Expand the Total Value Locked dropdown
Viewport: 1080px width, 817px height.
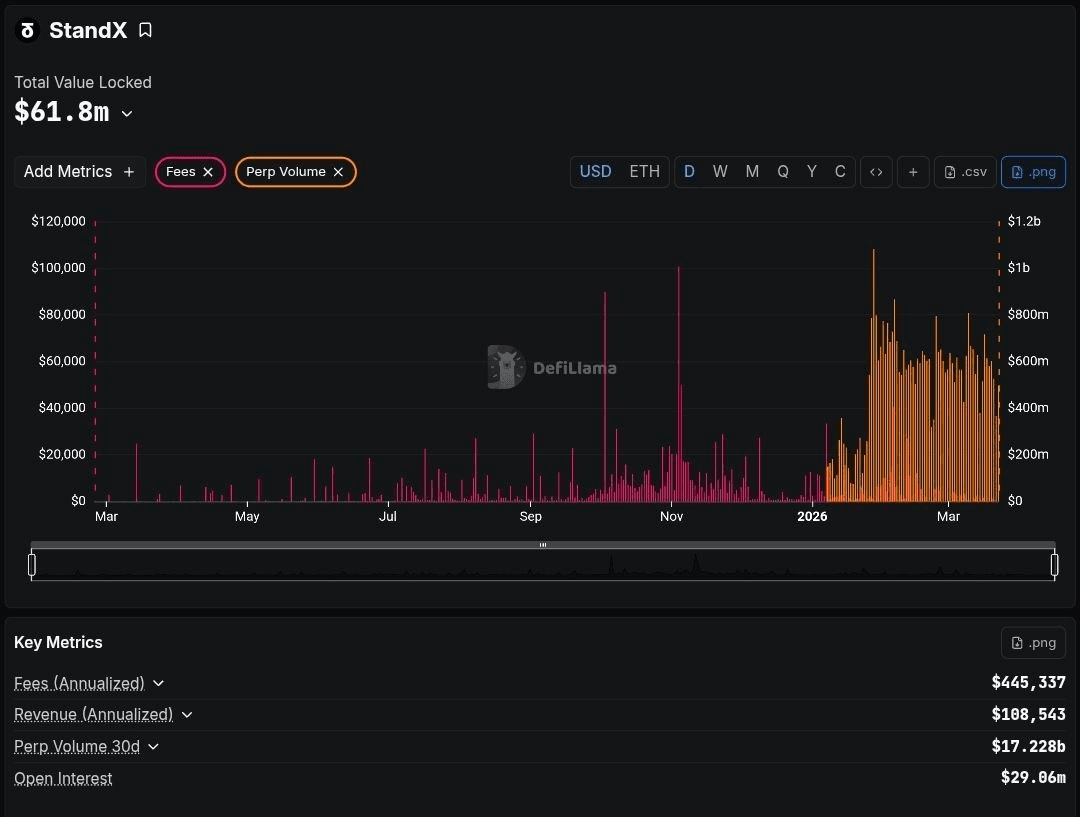click(127, 114)
